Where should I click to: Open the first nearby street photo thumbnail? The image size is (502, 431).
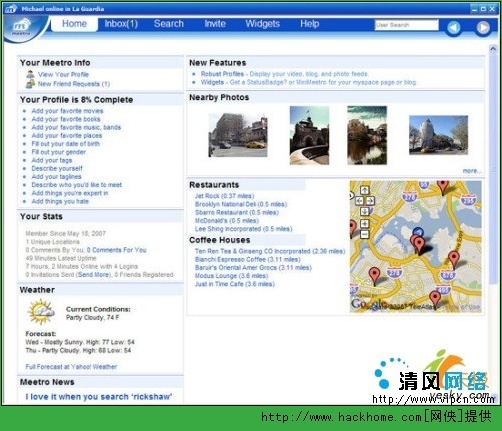click(x=238, y=135)
